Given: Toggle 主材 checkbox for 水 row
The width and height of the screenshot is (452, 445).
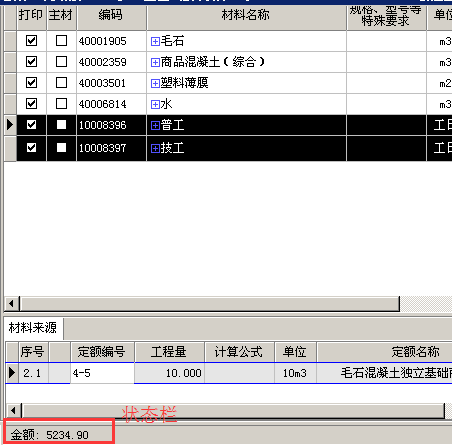Looking at the screenshot, I should tap(61, 104).
